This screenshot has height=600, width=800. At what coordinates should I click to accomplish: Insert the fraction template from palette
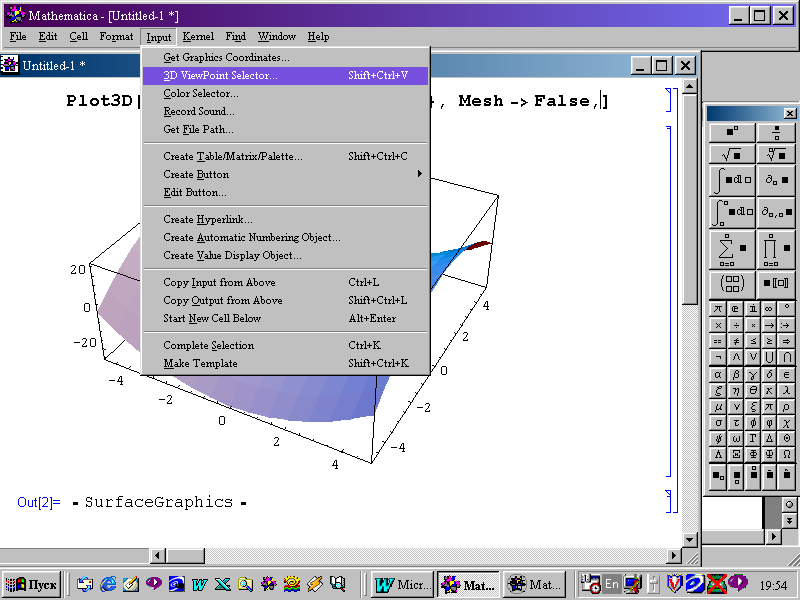776,133
